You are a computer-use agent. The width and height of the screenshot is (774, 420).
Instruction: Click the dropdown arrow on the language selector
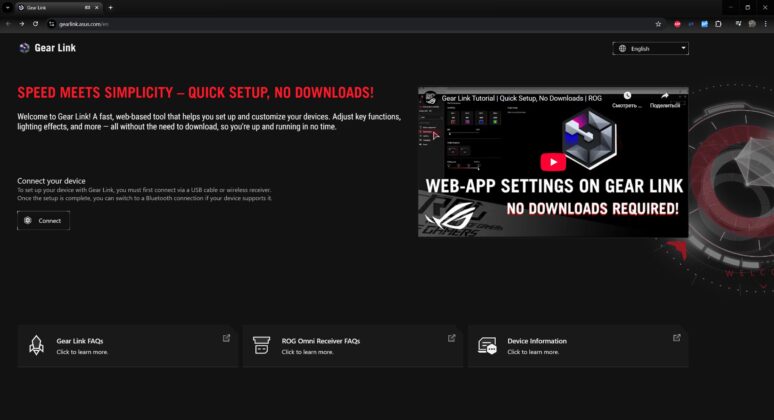683,48
